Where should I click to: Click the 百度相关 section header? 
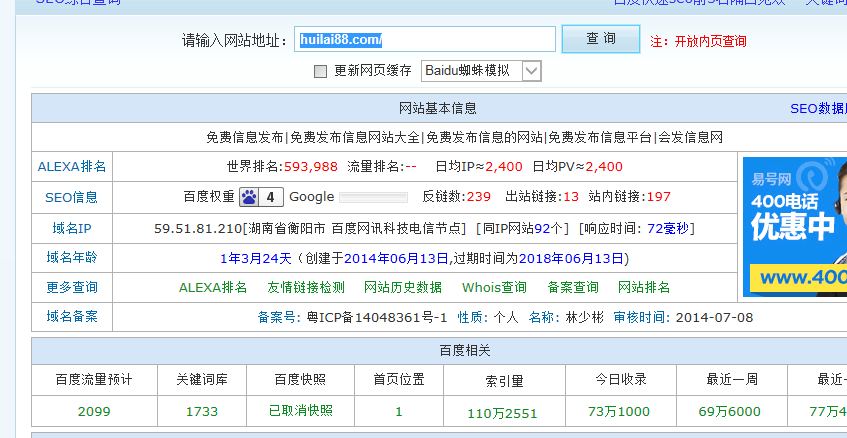click(465, 351)
